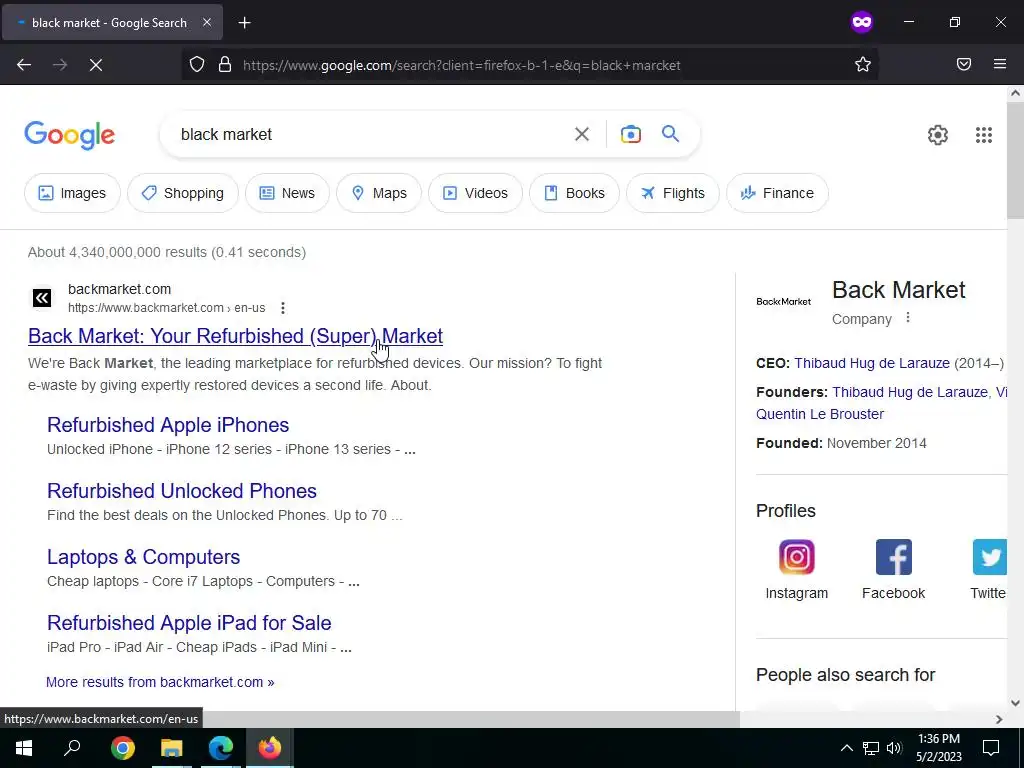The width and height of the screenshot is (1024, 768).
Task: Stop loading the page
Action: tap(95, 65)
